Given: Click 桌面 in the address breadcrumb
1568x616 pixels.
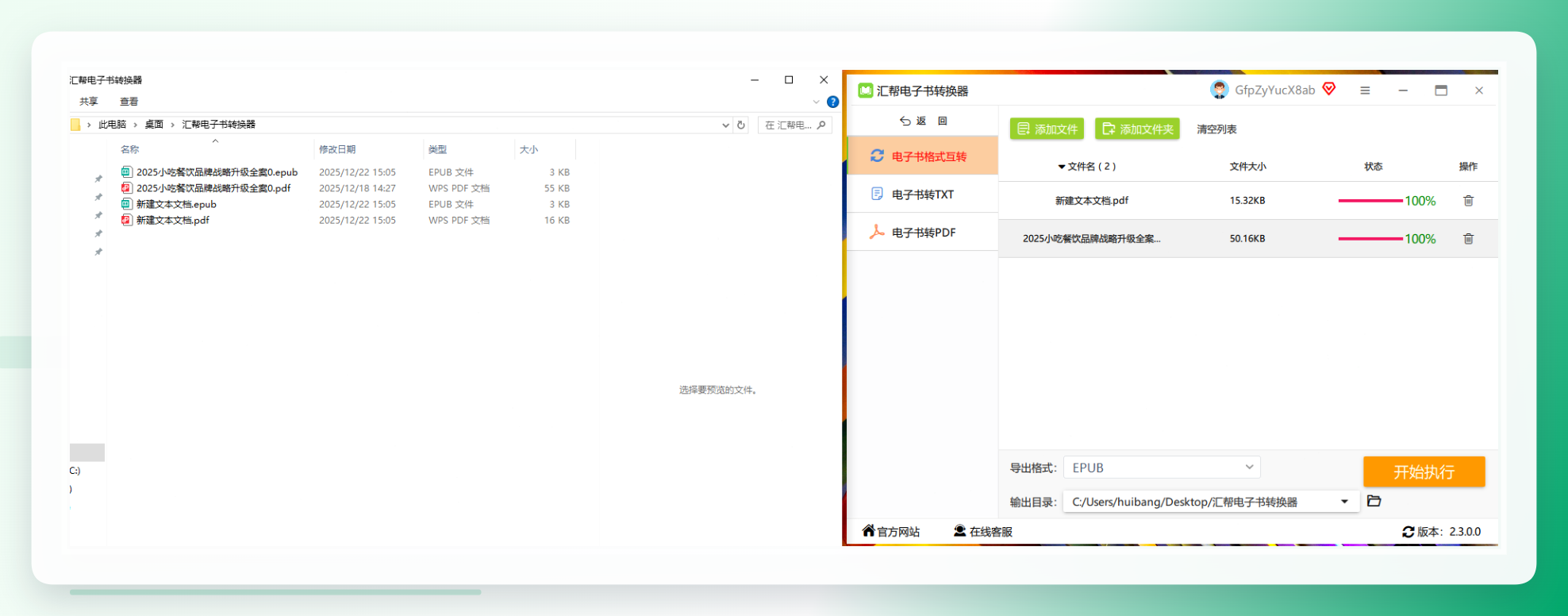Looking at the screenshot, I should tap(154, 125).
